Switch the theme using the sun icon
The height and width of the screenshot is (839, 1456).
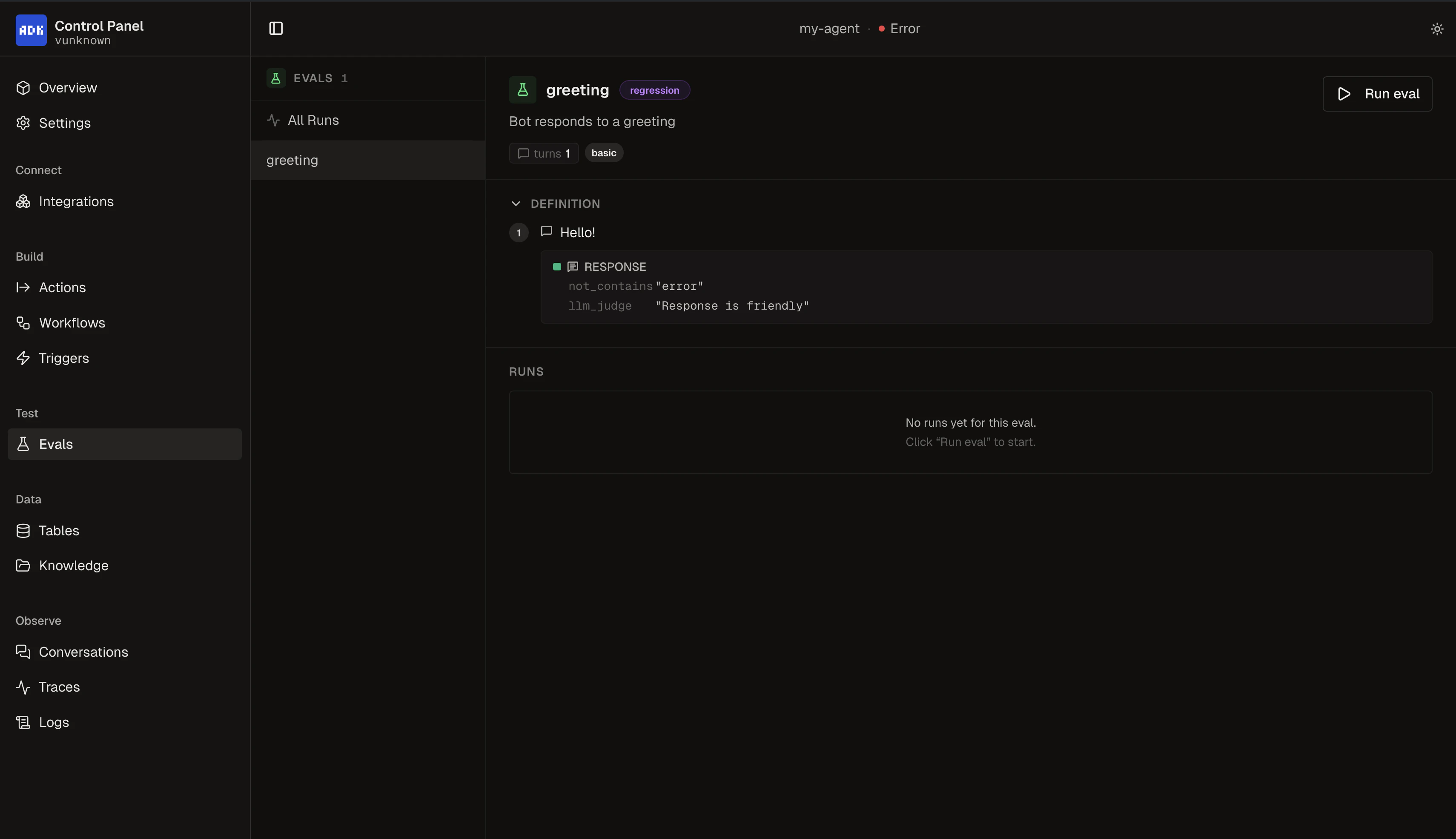pos(1437,28)
